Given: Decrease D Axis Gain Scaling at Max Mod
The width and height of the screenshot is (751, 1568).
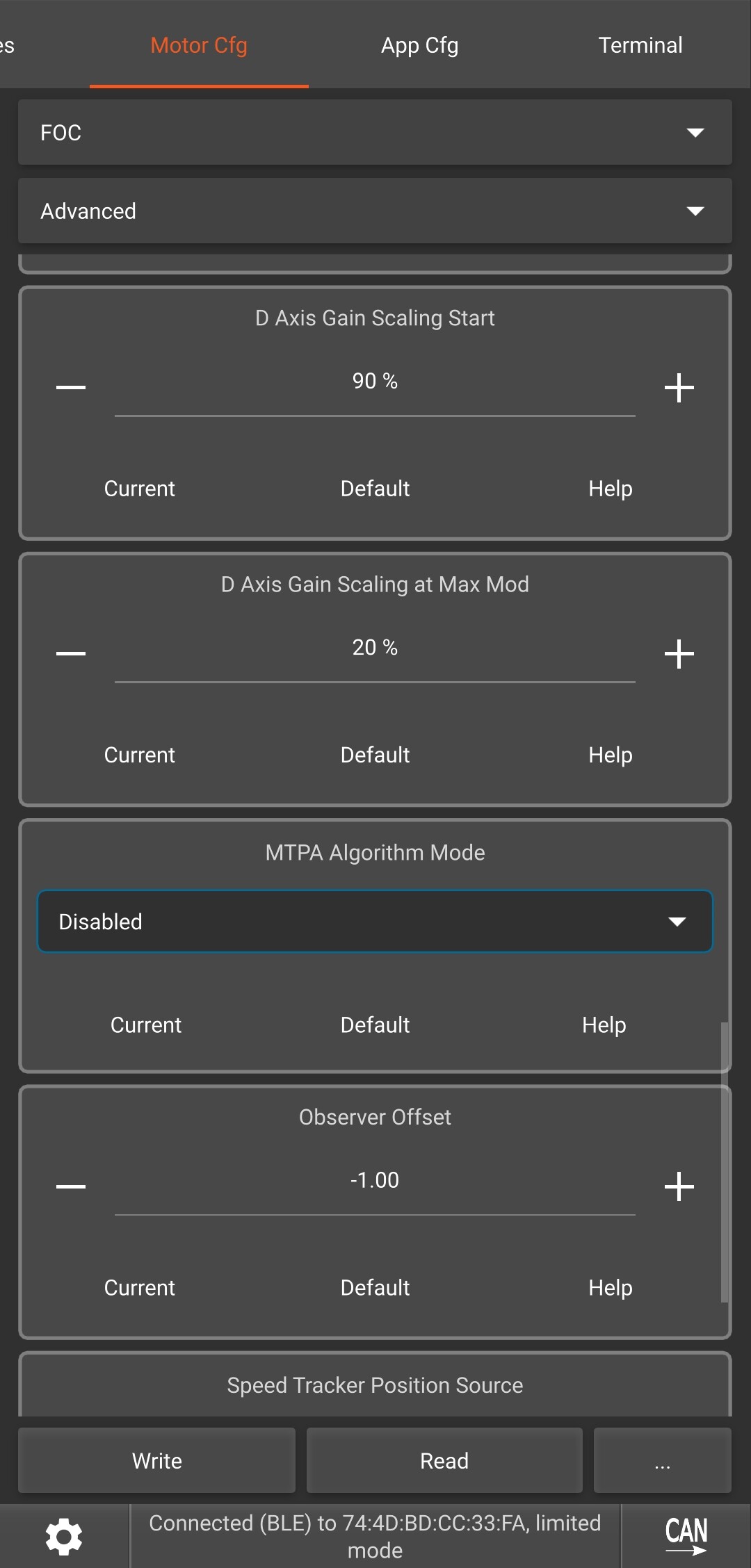Looking at the screenshot, I should click(x=71, y=653).
